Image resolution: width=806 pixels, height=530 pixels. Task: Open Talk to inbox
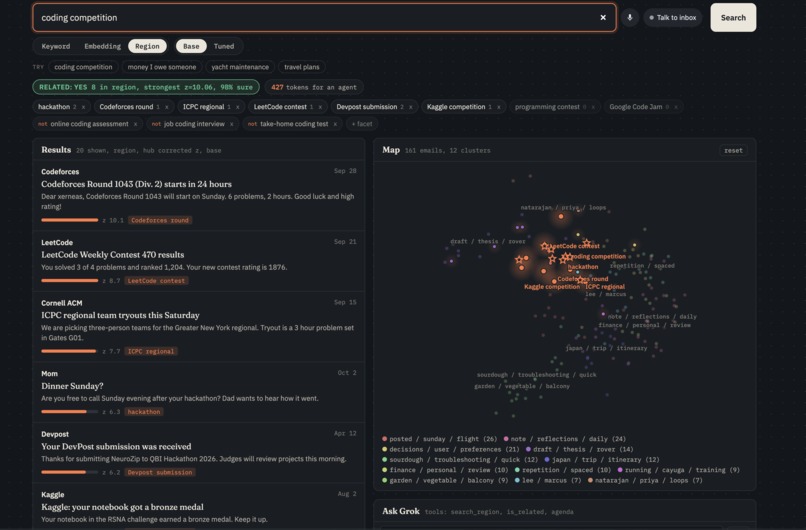coord(673,17)
